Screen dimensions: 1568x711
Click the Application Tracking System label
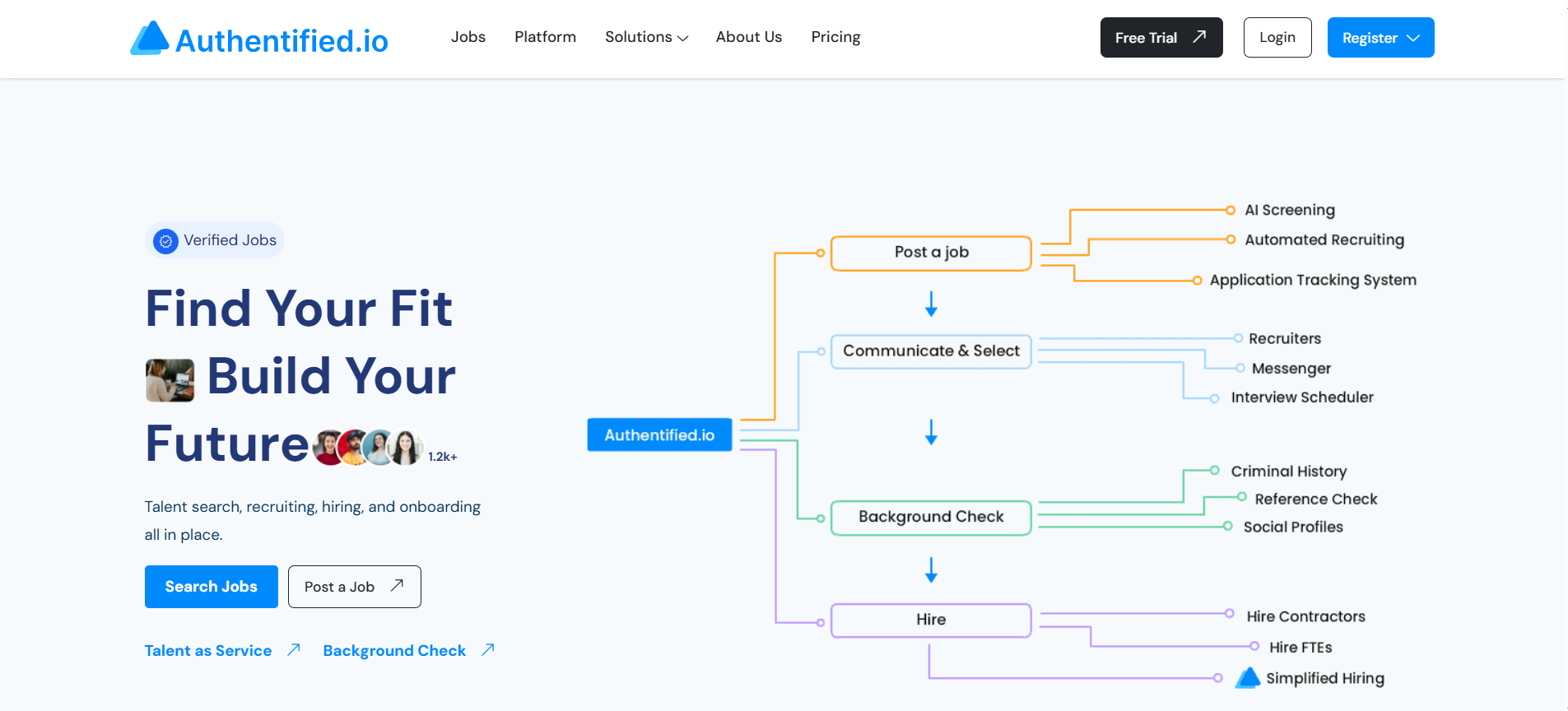[x=1313, y=280]
